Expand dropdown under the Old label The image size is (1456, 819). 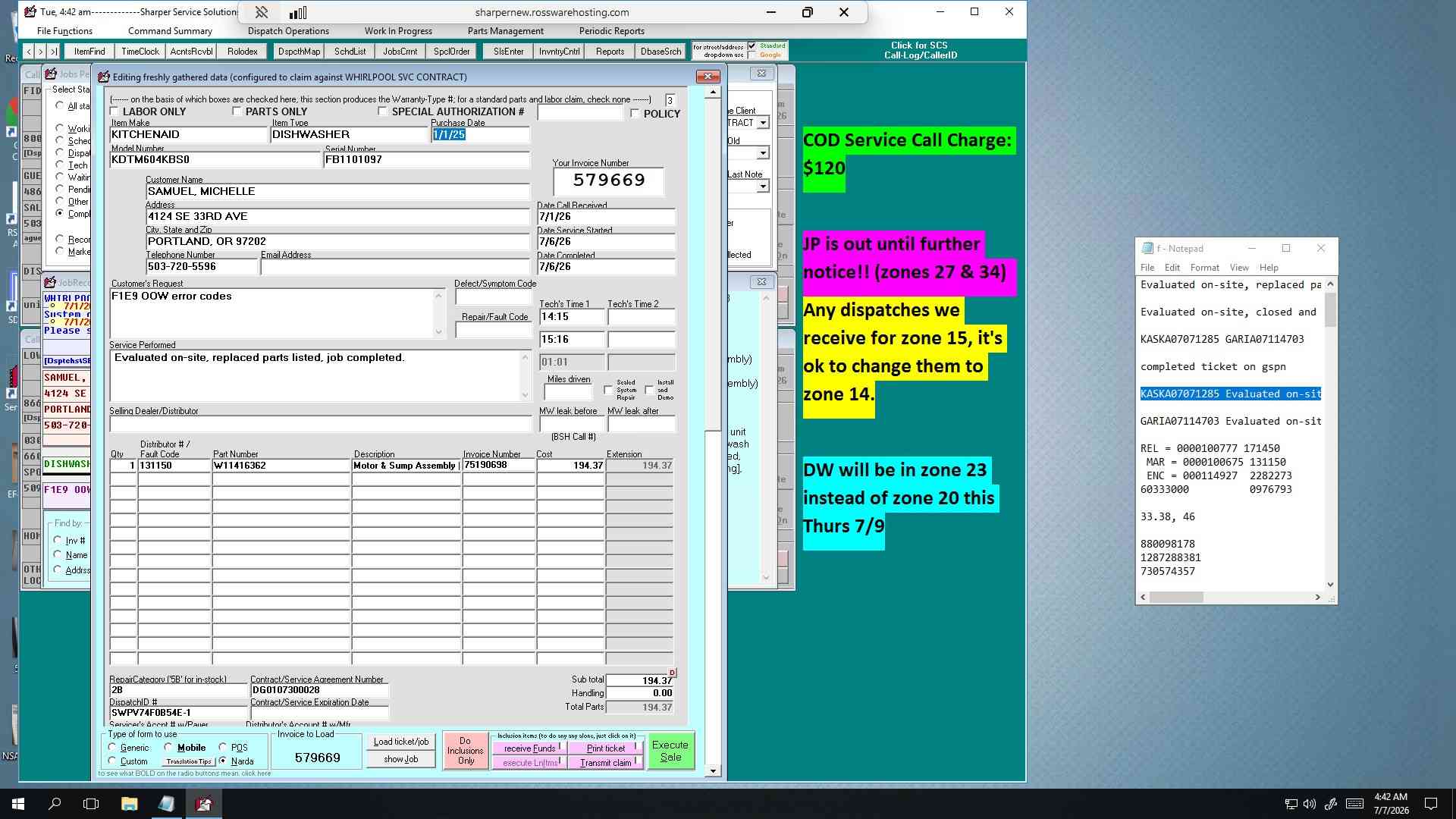tap(763, 154)
